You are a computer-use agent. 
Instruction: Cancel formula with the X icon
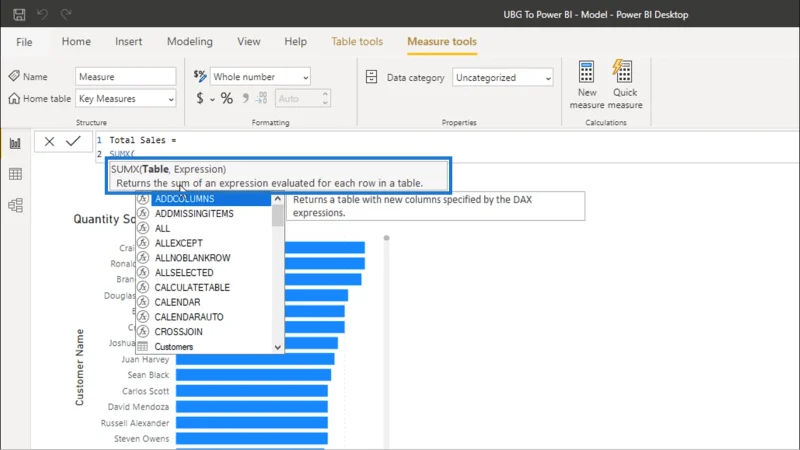point(49,141)
